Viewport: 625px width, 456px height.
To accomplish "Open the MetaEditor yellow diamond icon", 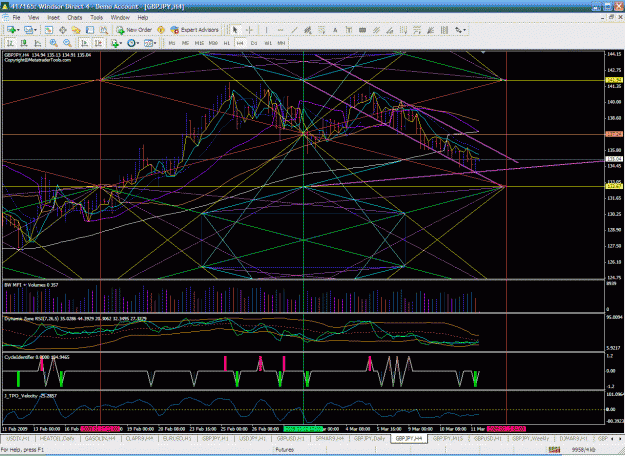I will coord(161,30).
